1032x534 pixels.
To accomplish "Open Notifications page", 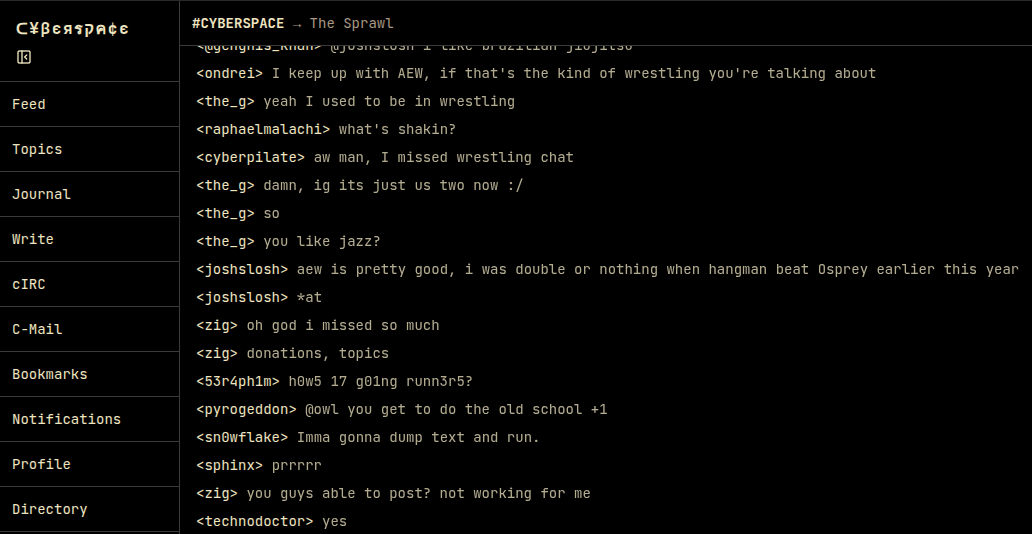I will point(66,419).
